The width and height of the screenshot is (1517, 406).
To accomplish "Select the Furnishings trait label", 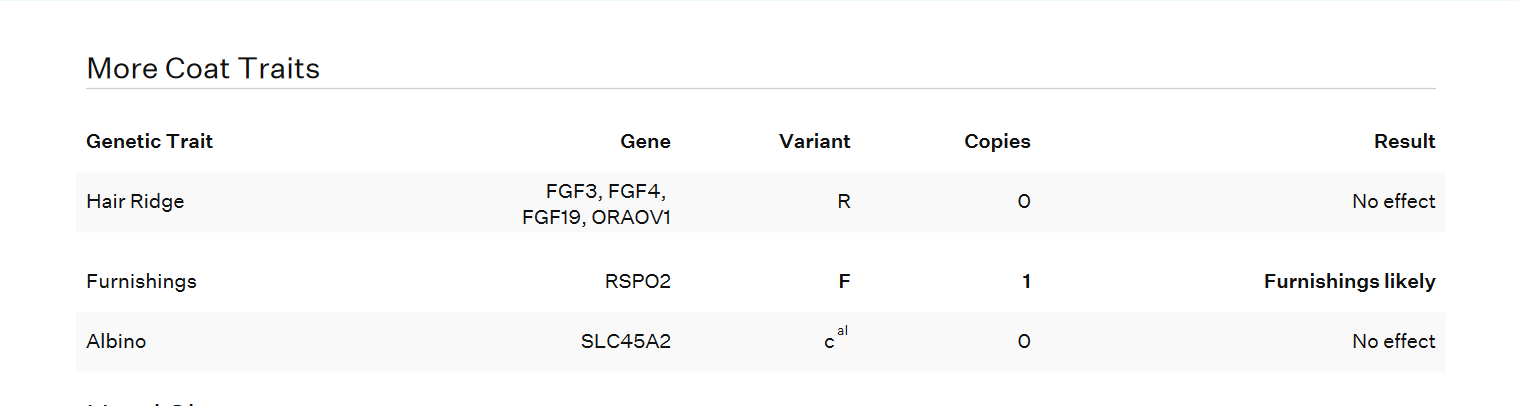I will coord(141,281).
